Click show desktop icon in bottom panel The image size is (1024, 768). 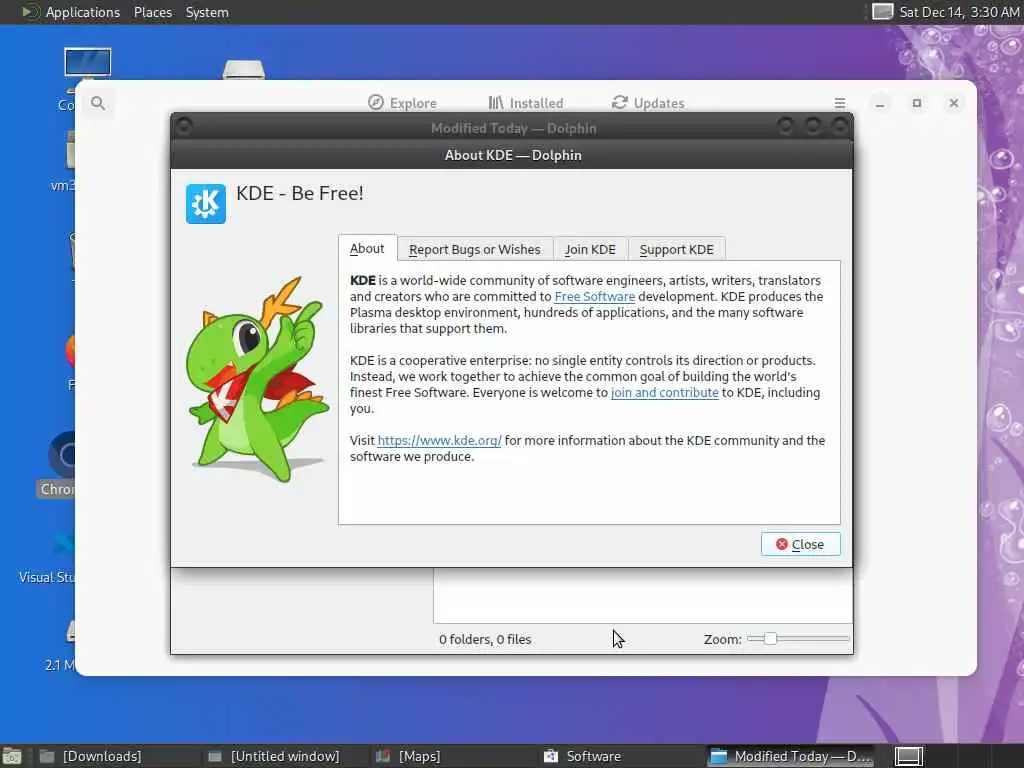(12, 756)
